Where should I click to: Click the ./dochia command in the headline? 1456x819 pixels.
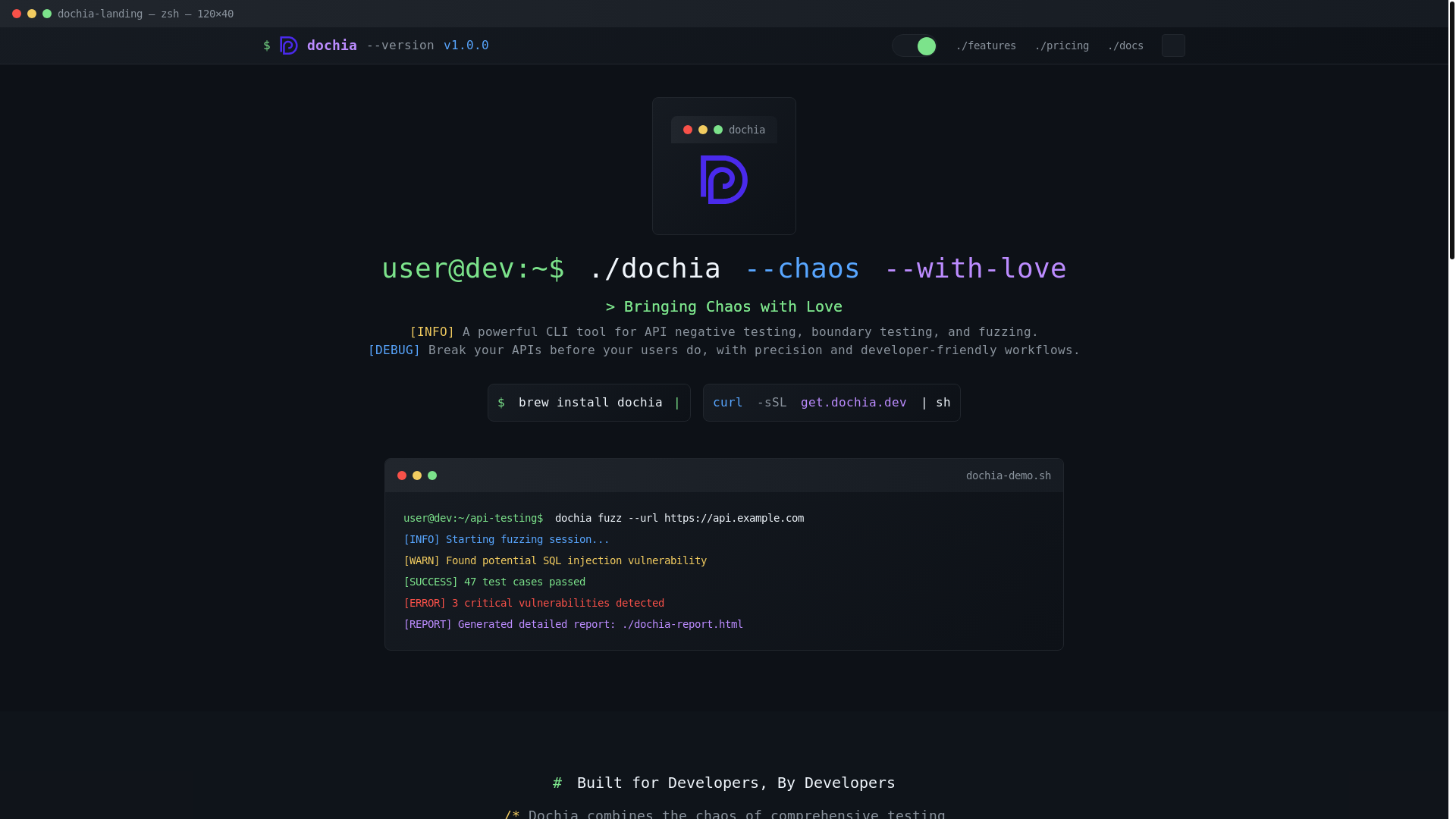coord(655,268)
